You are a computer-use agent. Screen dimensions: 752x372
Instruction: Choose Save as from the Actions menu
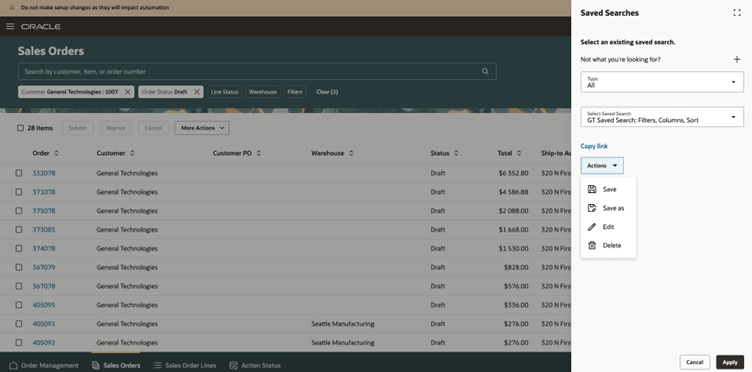(x=608, y=208)
